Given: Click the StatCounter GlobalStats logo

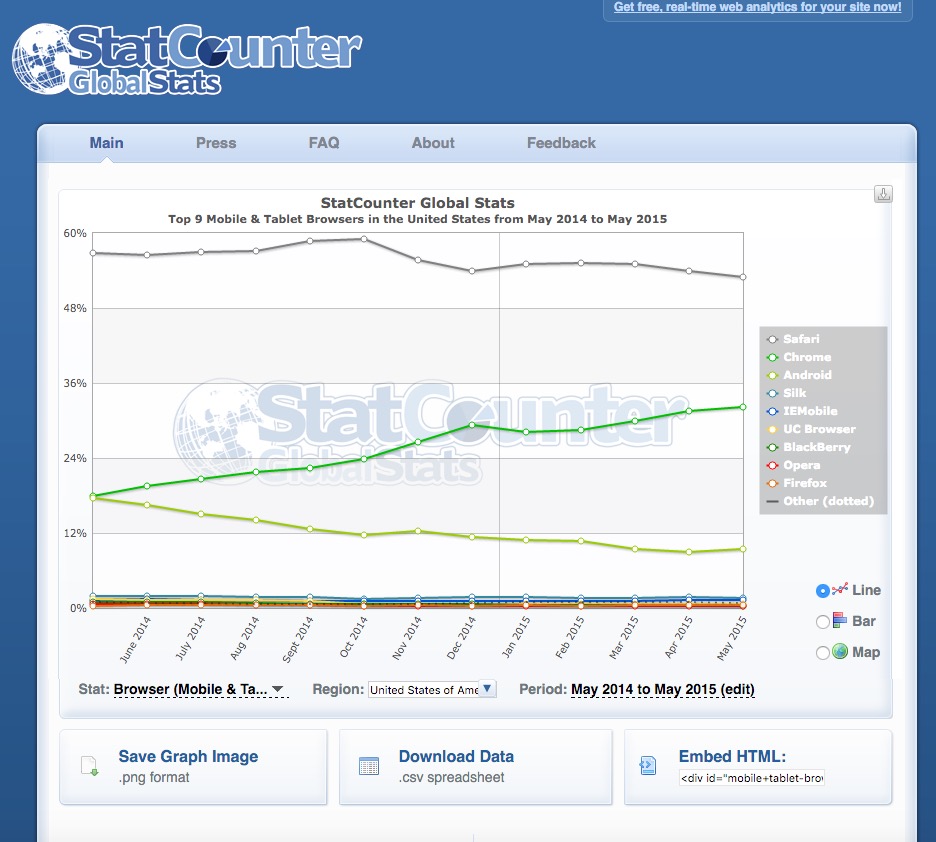Looking at the screenshot, I should click(187, 59).
